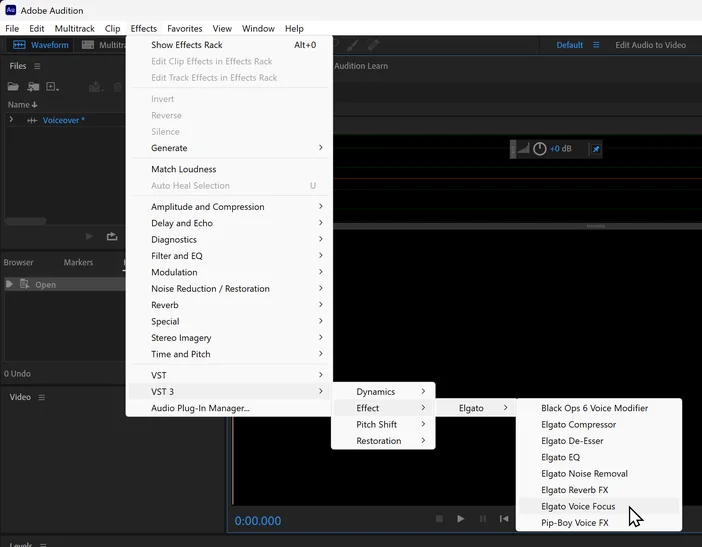Open the Video panel menu icon
Image resolution: width=702 pixels, height=547 pixels.
(42, 397)
